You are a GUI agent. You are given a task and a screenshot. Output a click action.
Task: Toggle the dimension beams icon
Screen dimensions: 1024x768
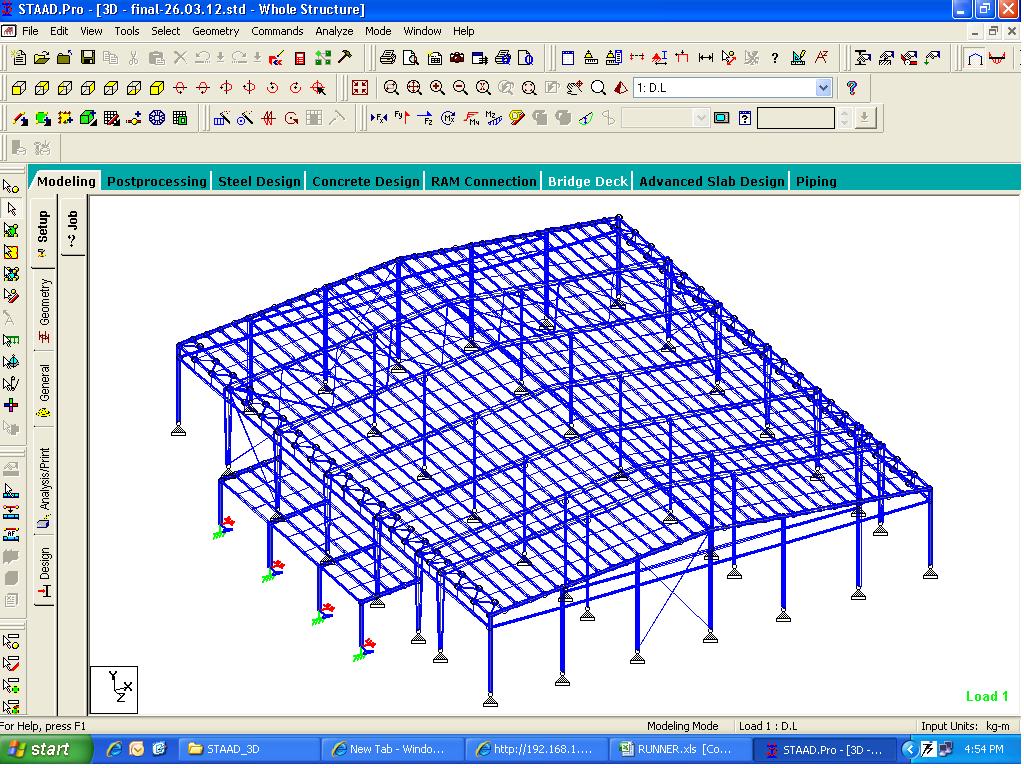pos(706,58)
